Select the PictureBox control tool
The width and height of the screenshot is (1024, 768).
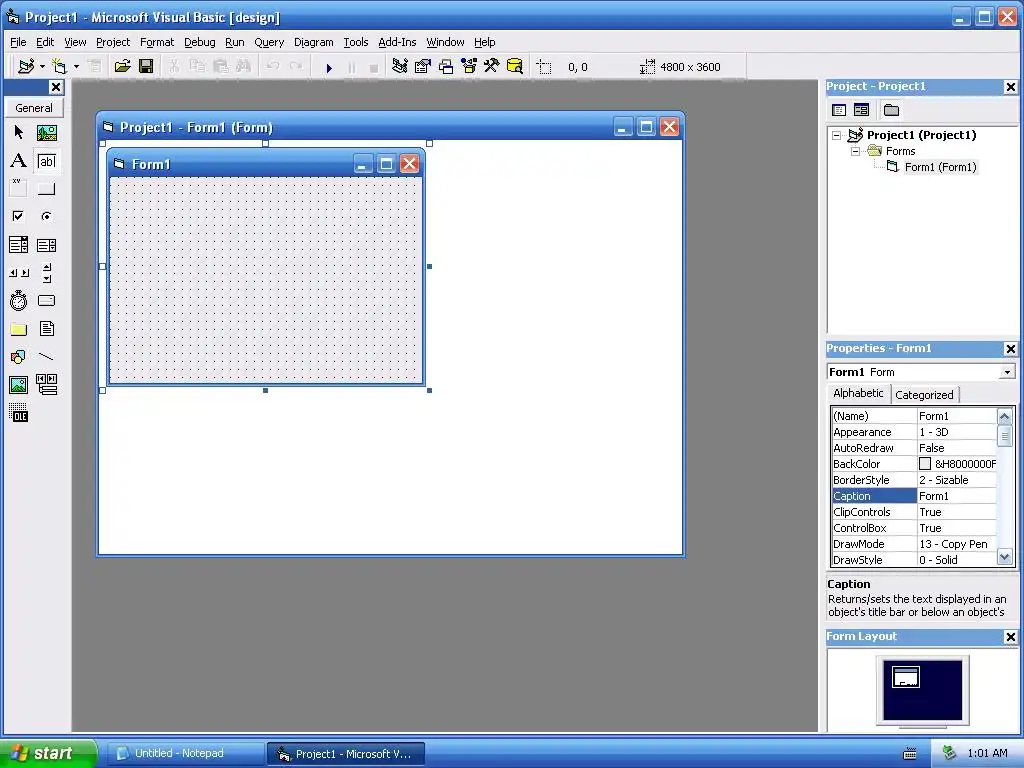point(46,133)
